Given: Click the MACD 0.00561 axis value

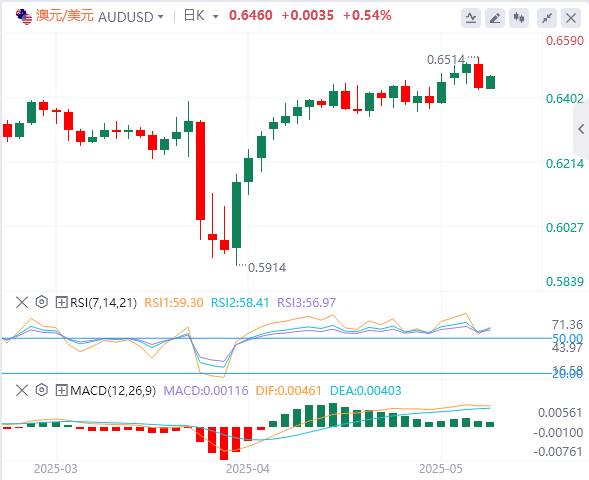Looking at the screenshot, I should [560, 413].
